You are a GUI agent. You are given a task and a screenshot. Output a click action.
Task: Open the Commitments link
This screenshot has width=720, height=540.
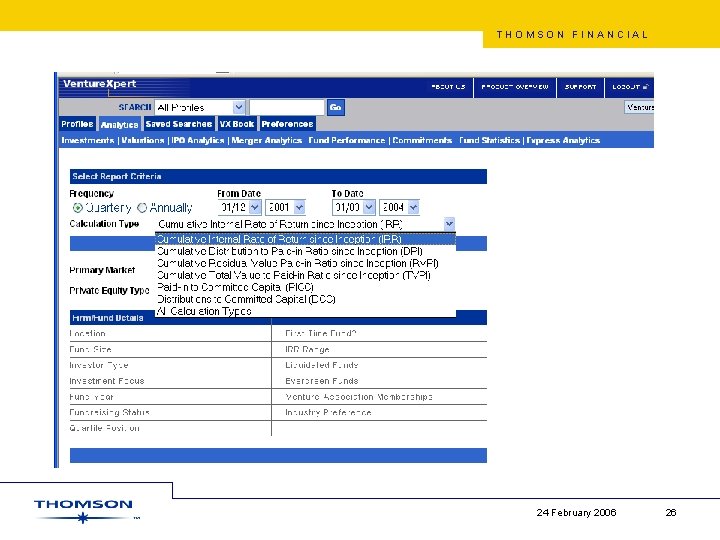click(422, 141)
